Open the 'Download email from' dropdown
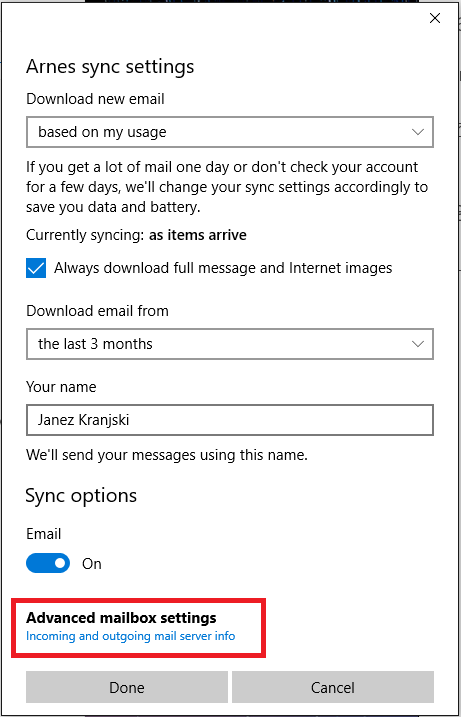The image size is (461, 717). pyautogui.click(x=230, y=343)
